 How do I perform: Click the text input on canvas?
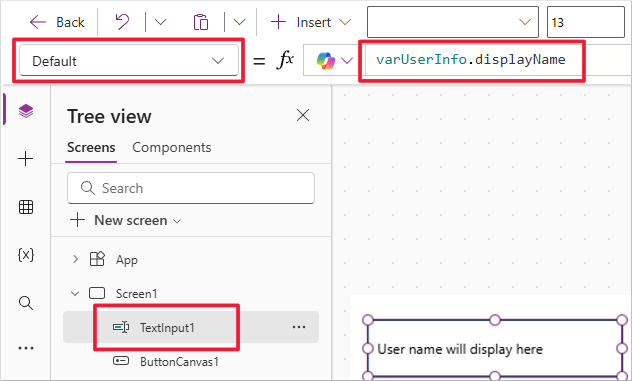pyautogui.click(x=495, y=349)
